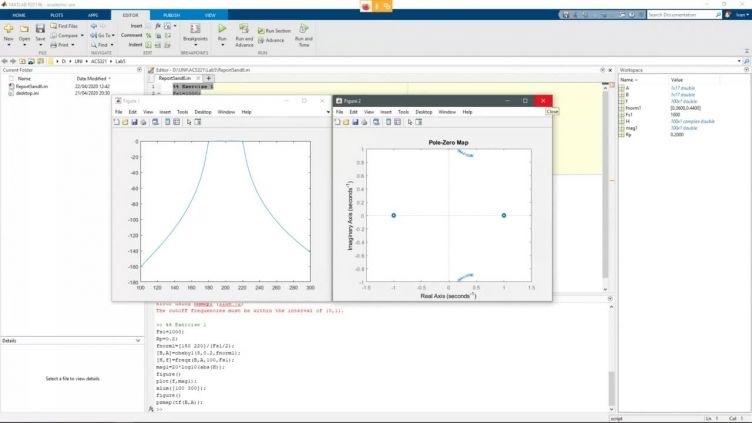Click Save icon in Figure 2 toolbar
Viewport: 752px width, 423px height.
click(x=355, y=122)
